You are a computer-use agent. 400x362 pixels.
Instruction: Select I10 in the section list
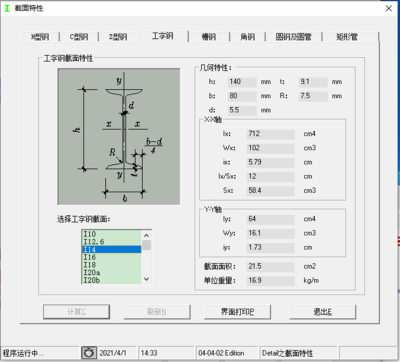112,234
